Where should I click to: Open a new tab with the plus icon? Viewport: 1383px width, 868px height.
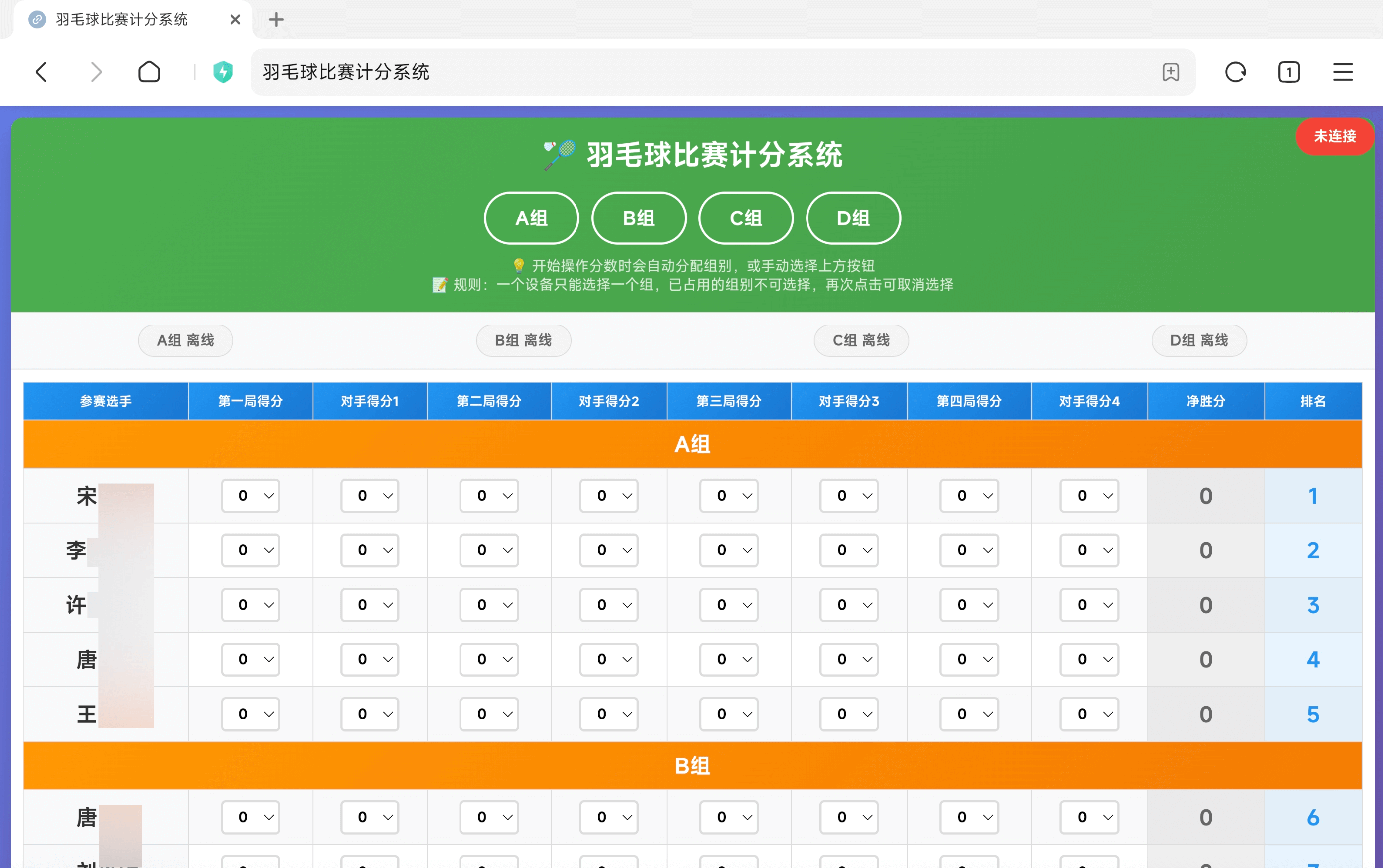click(x=276, y=19)
